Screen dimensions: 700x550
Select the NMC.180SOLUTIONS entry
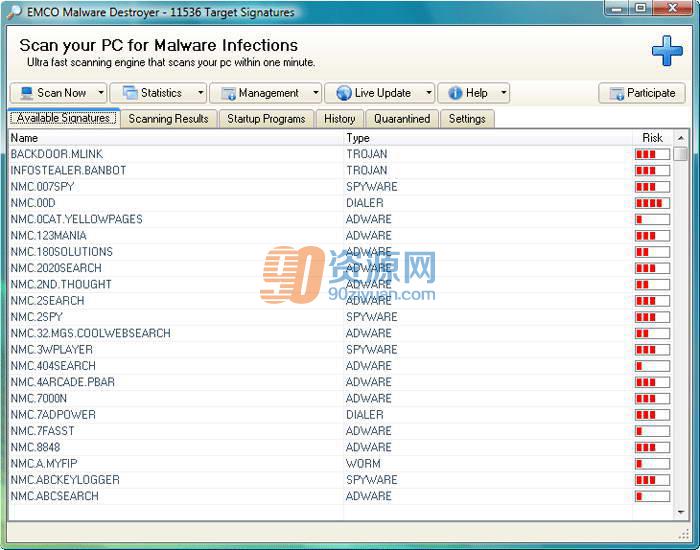pyautogui.click(x=341, y=252)
